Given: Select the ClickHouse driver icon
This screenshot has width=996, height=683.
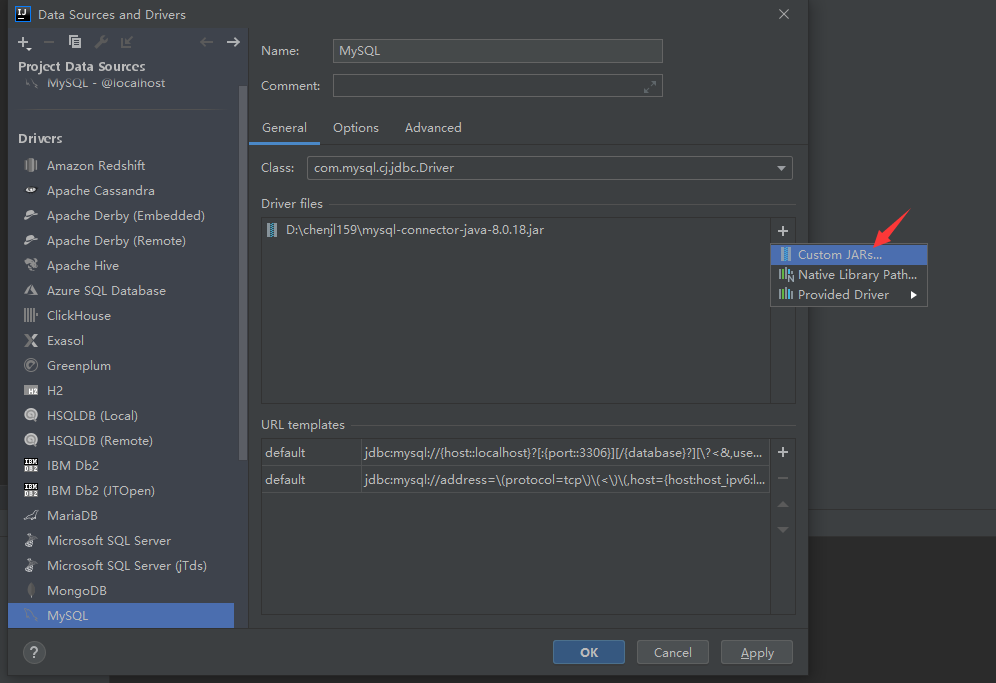Looking at the screenshot, I should coord(30,315).
